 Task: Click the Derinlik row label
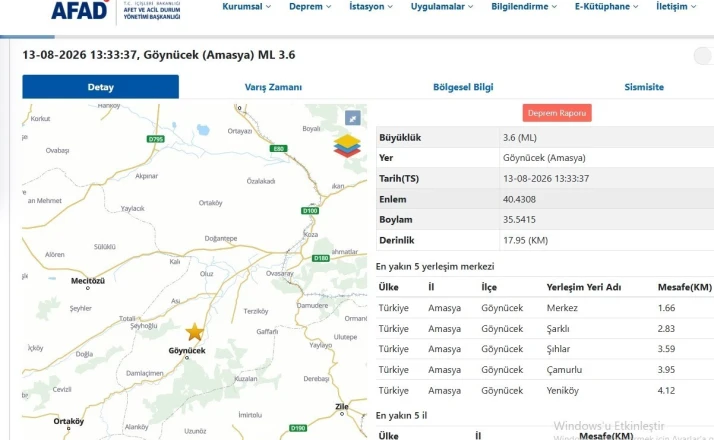(x=397, y=240)
